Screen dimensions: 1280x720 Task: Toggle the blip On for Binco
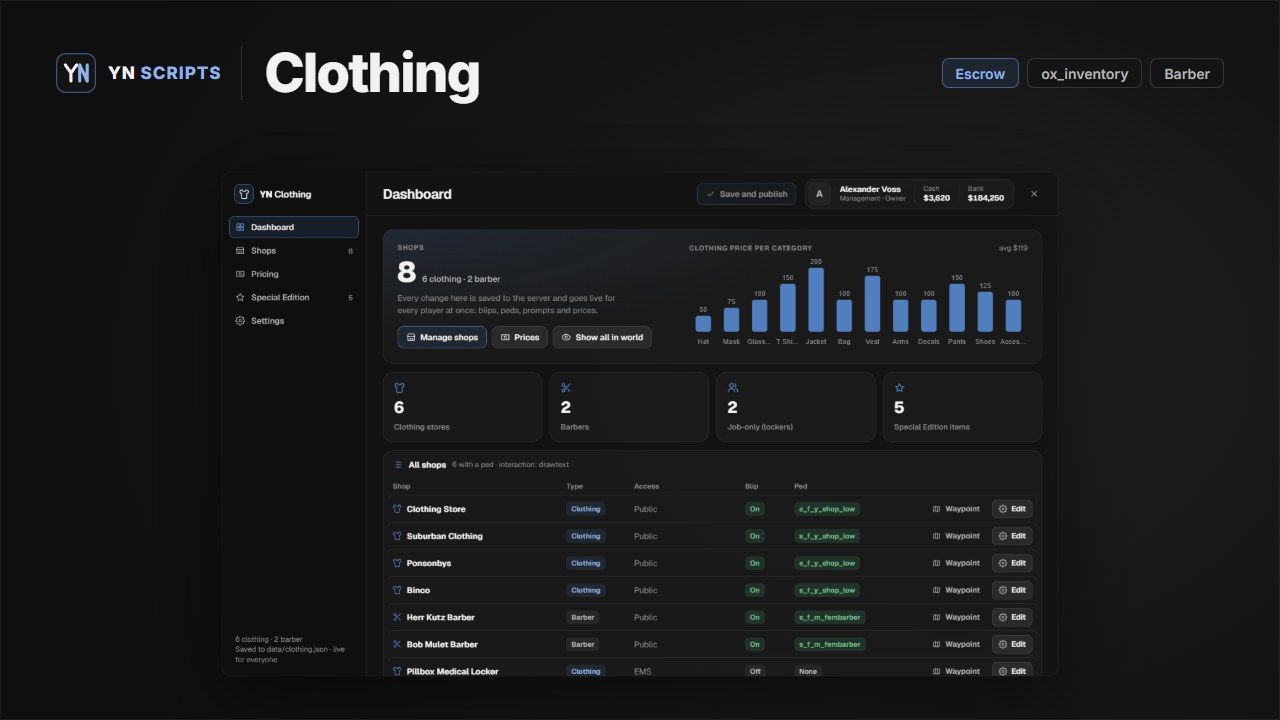pyautogui.click(x=755, y=590)
